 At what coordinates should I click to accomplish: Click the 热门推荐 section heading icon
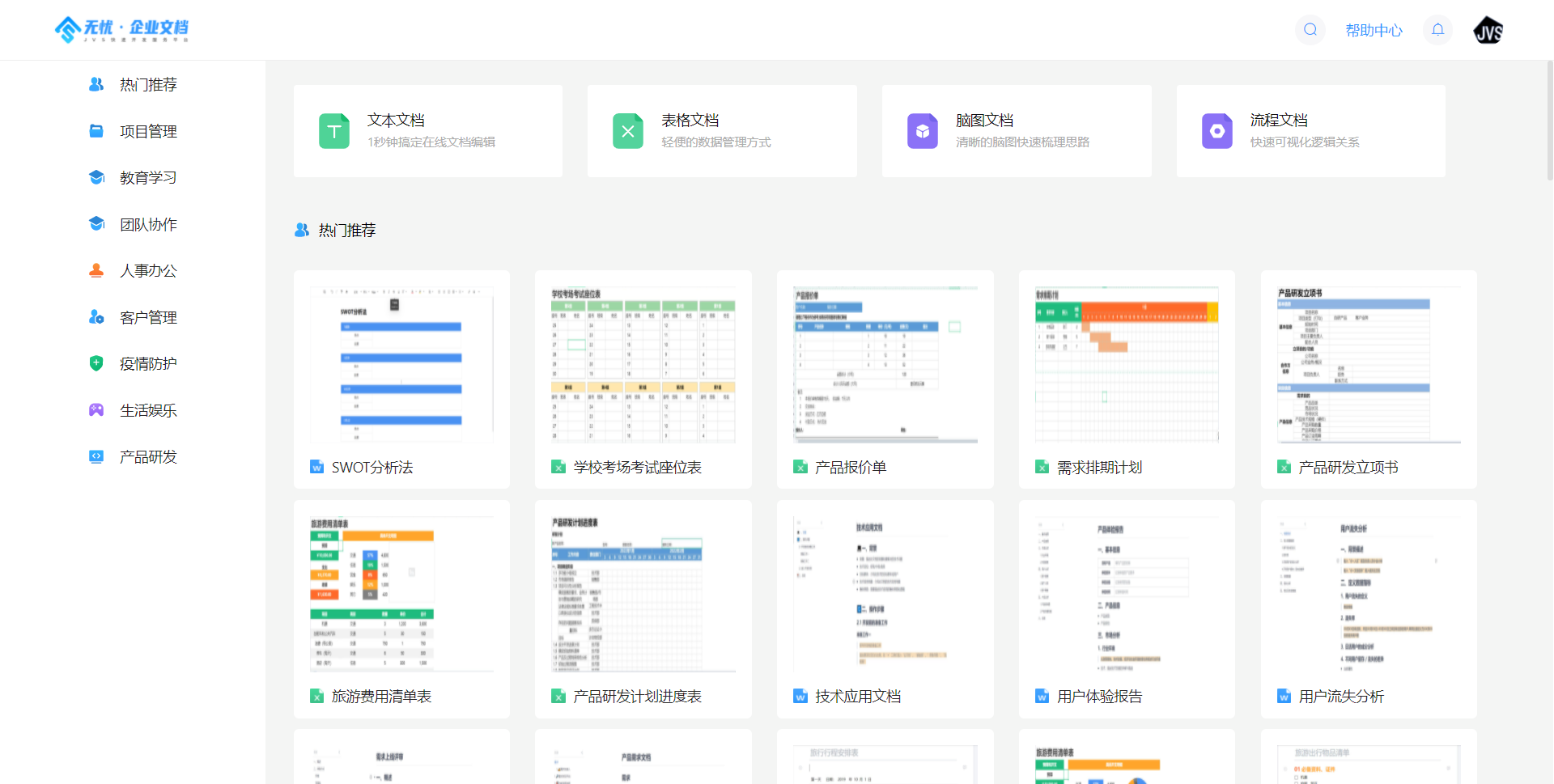click(302, 230)
